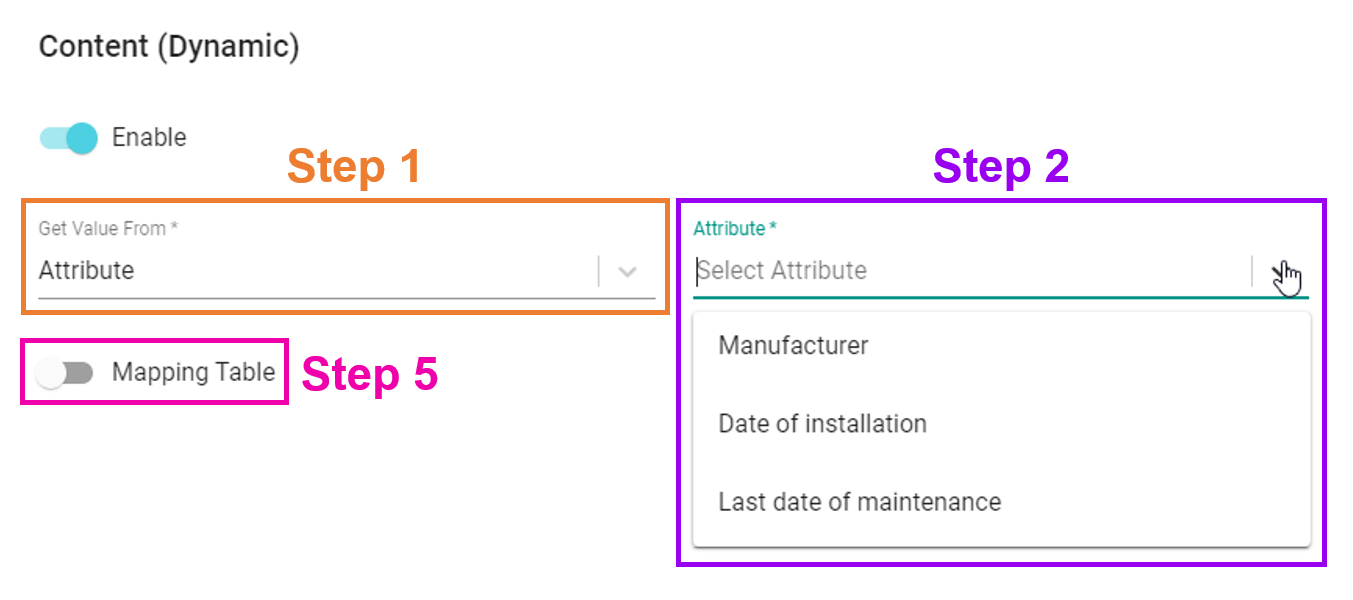
Task: Turn on the Mapping Table toggle
Action: pos(64,373)
